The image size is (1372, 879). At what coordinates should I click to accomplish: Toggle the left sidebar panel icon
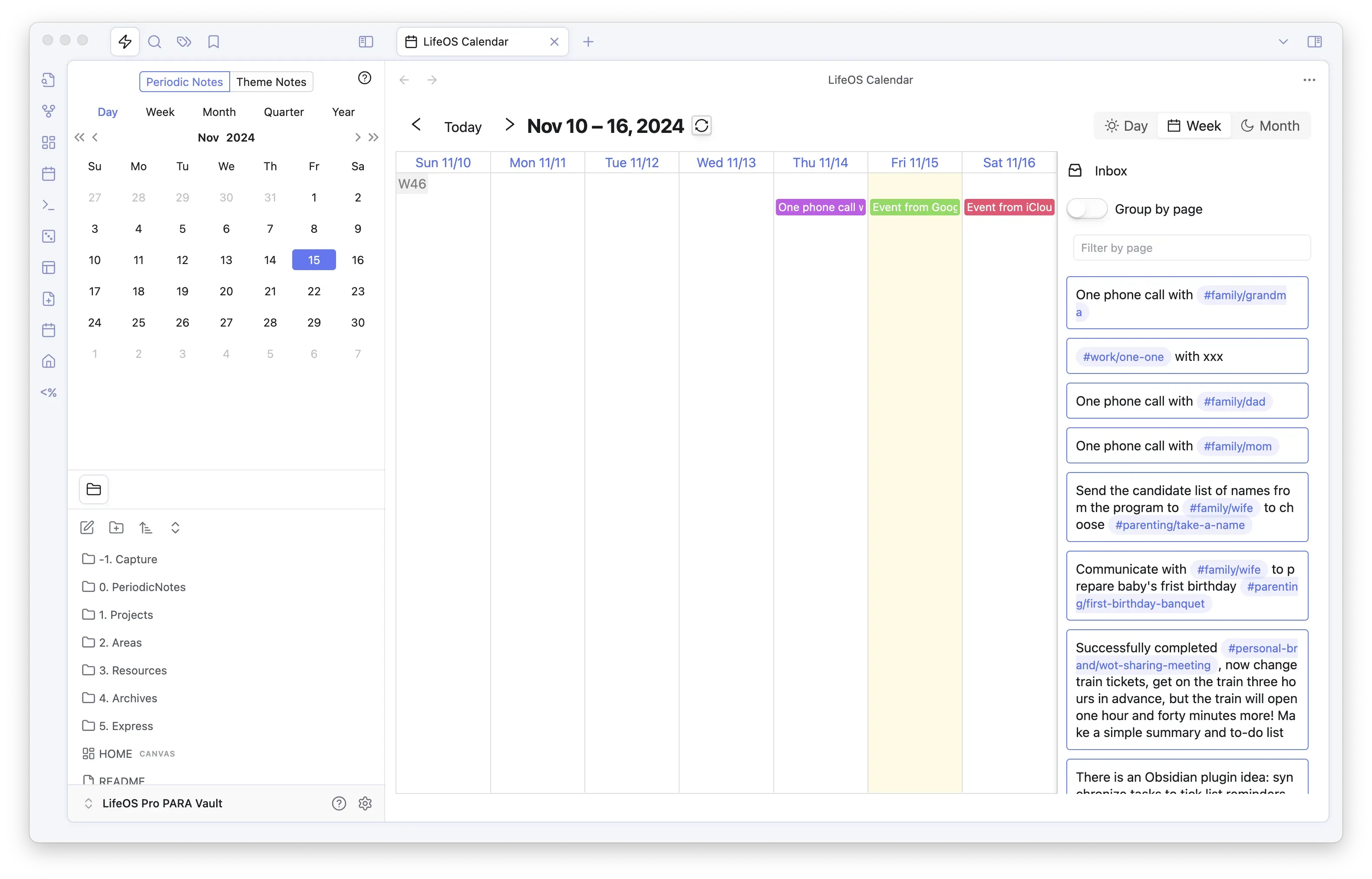click(x=366, y=42)
